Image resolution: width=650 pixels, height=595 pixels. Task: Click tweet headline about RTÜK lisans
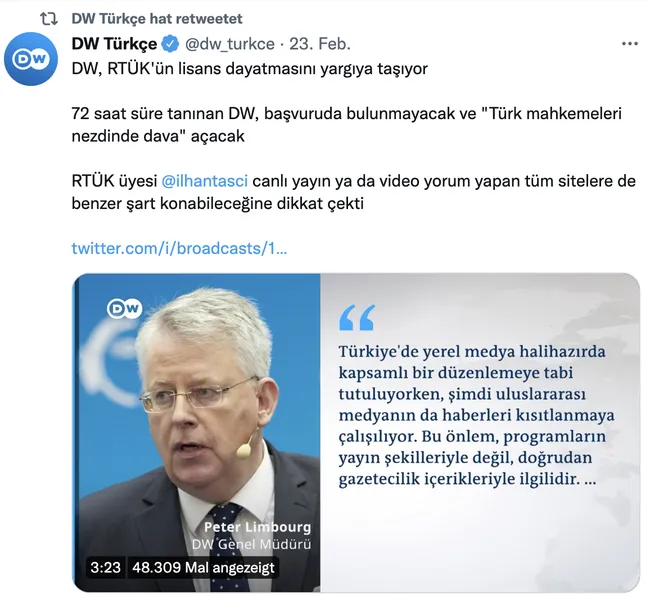pyautogui.click(x=250, y=69)
